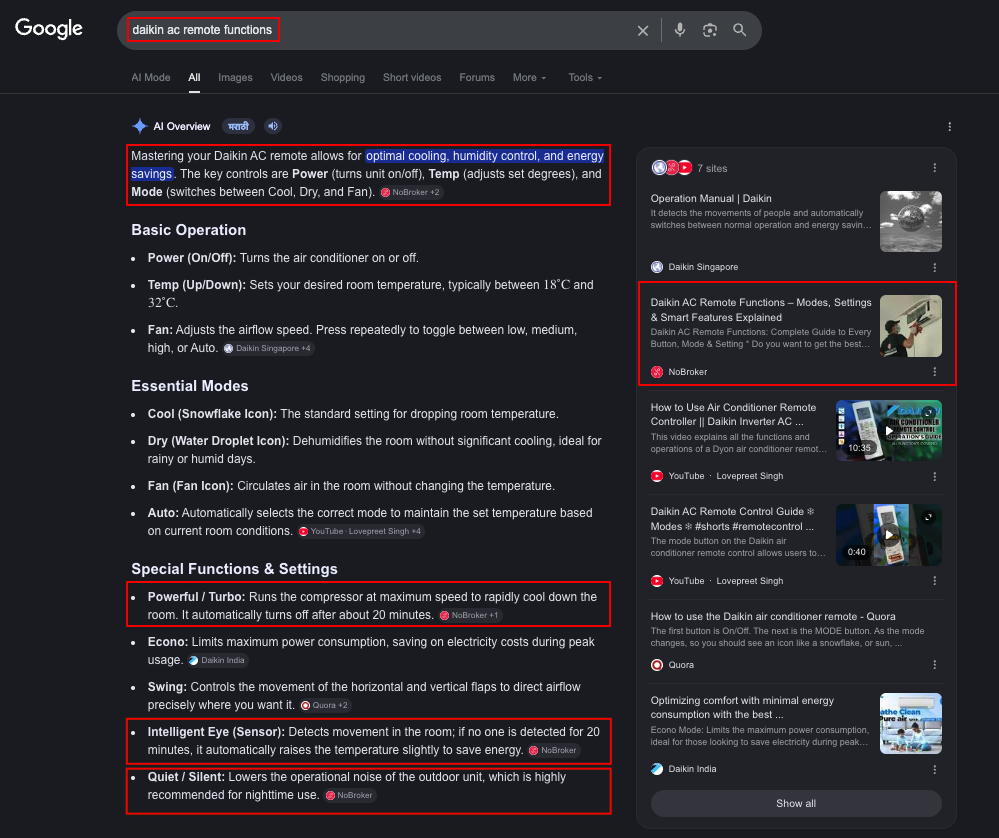Open options for the 10:35 YouTube video
999x838 pixels.
(935, 477)
